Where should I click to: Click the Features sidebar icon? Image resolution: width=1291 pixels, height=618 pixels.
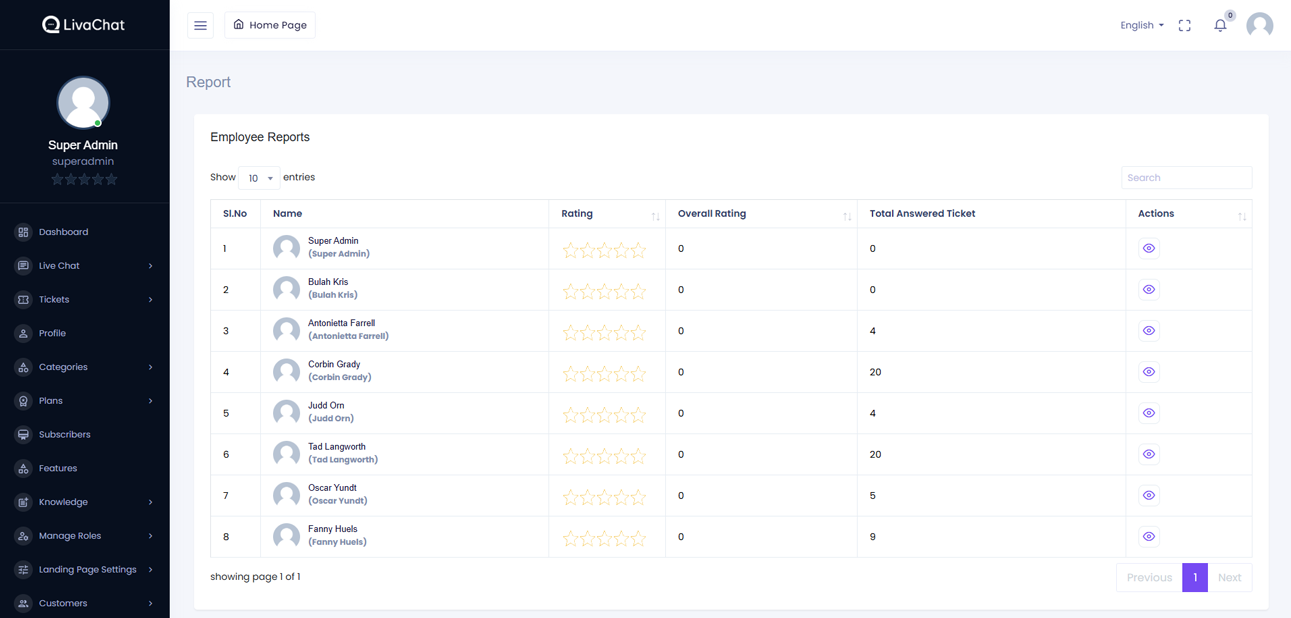[23, 469]
